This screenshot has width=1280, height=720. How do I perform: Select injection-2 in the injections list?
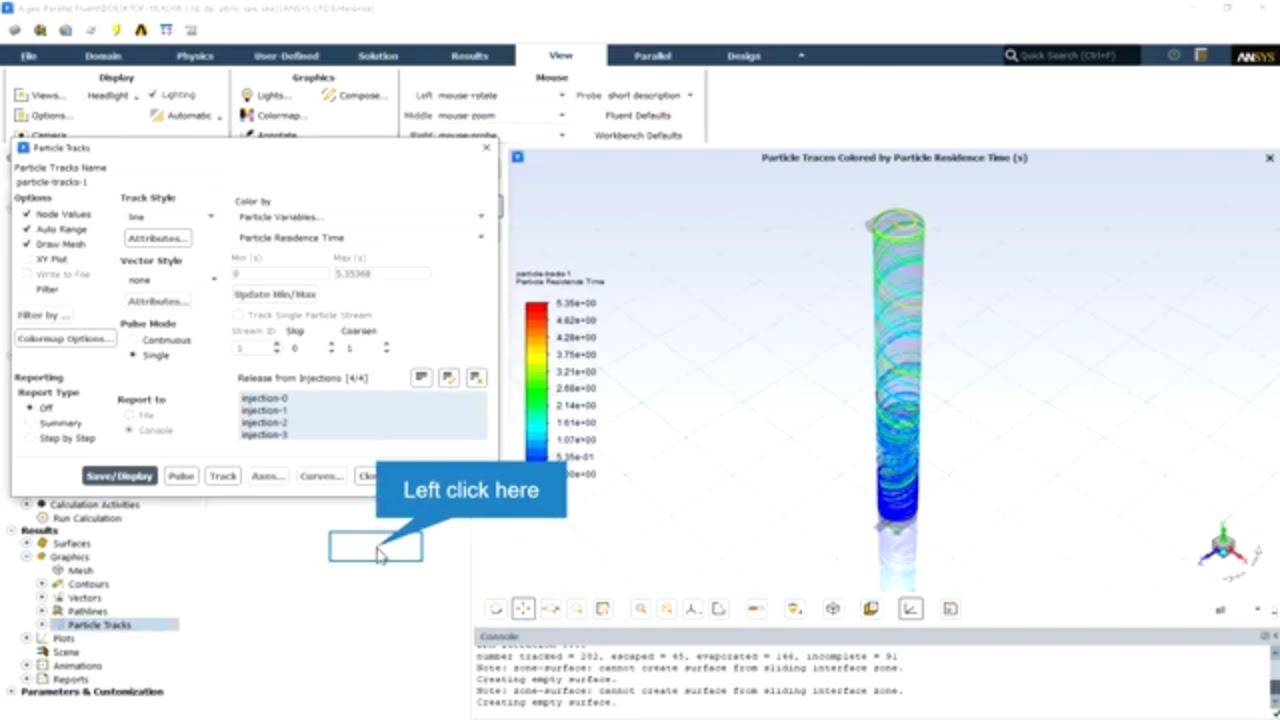264,422
